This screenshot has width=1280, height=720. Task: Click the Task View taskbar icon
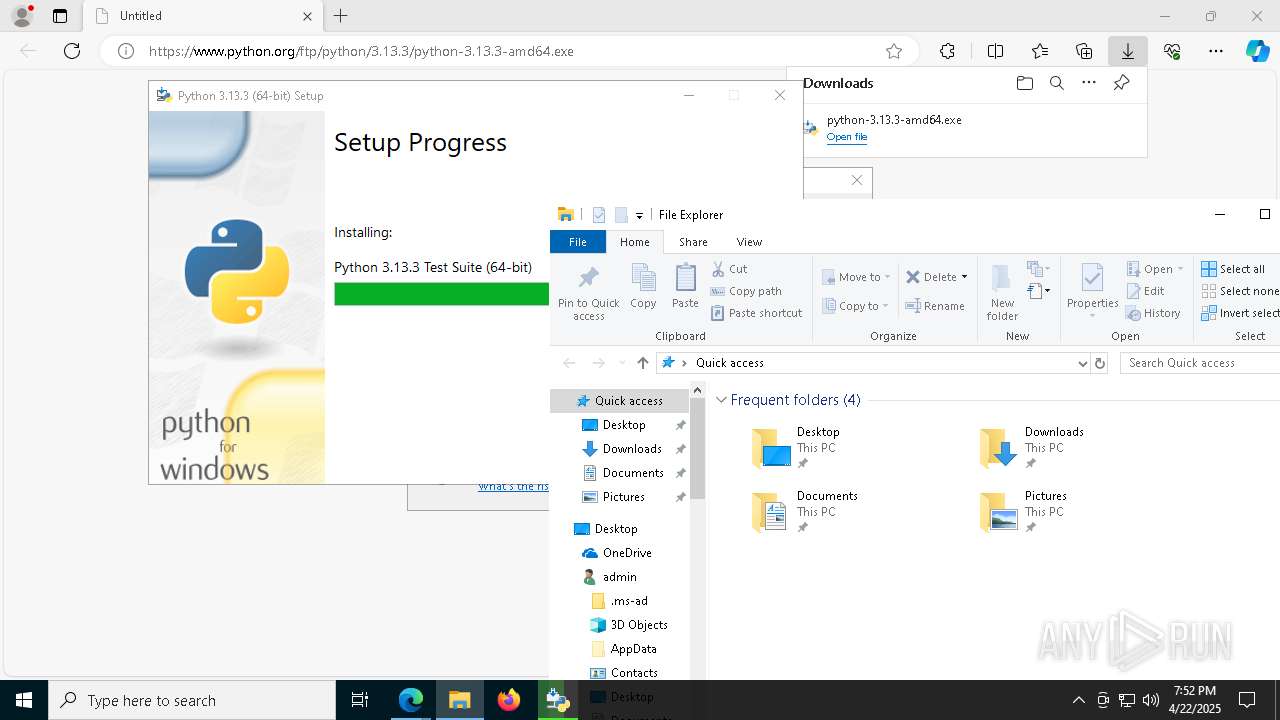(360, 700)
